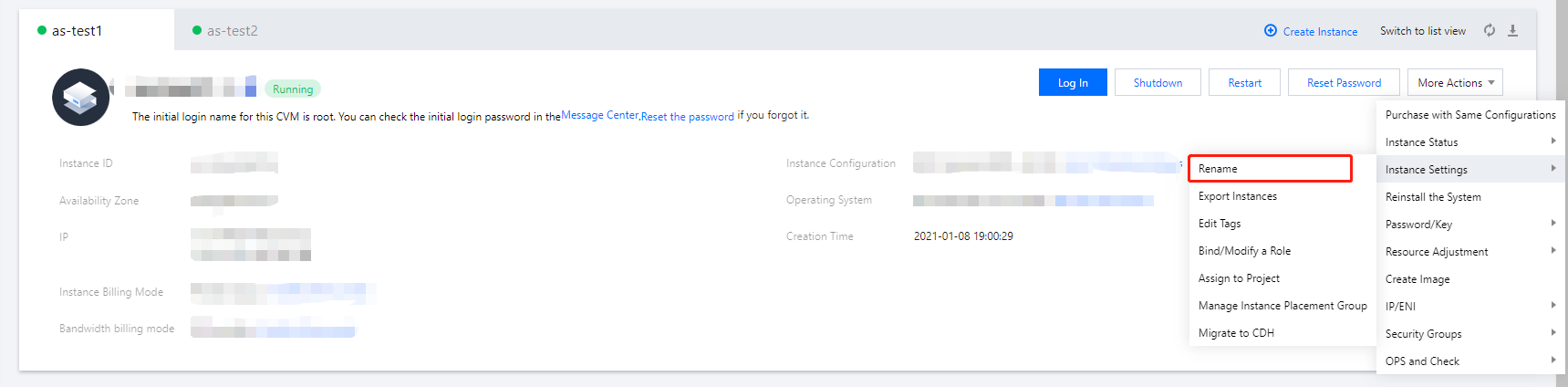Expand the Instance Status submenu arrow
Image resolution: width=1568 pixels, height=387 pixels.
coord(1552,141)
